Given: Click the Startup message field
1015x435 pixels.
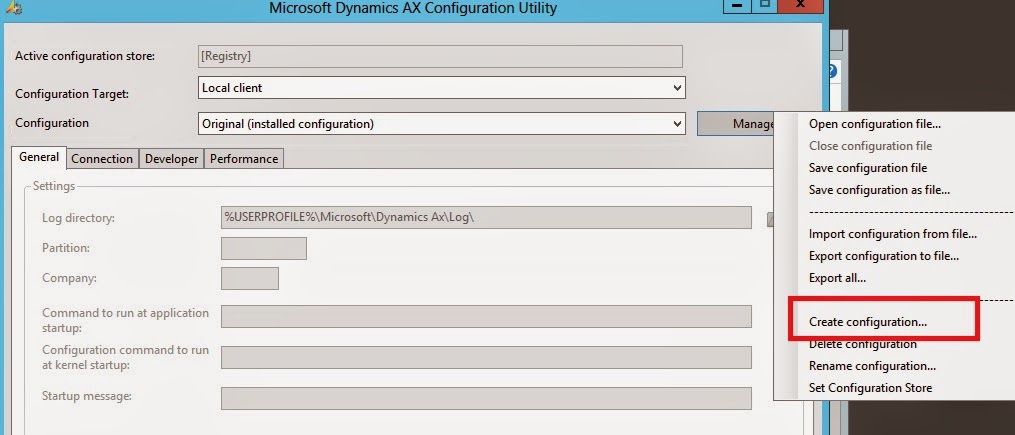Looking at the screenshot, I should [486, 398].
